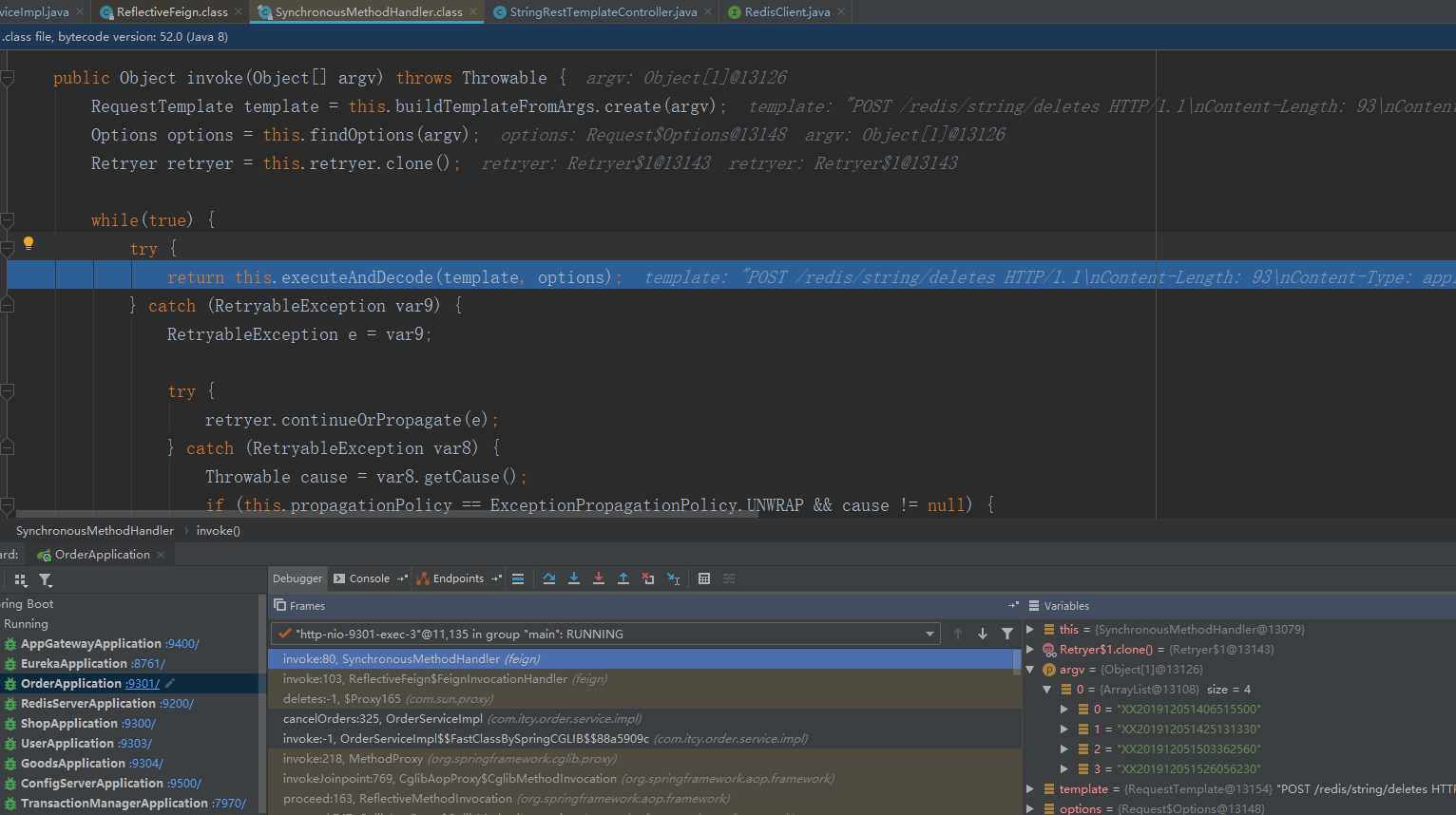
Task: Switch to StringRestTemplateController.java tab
Action: [x=603, y=11]
